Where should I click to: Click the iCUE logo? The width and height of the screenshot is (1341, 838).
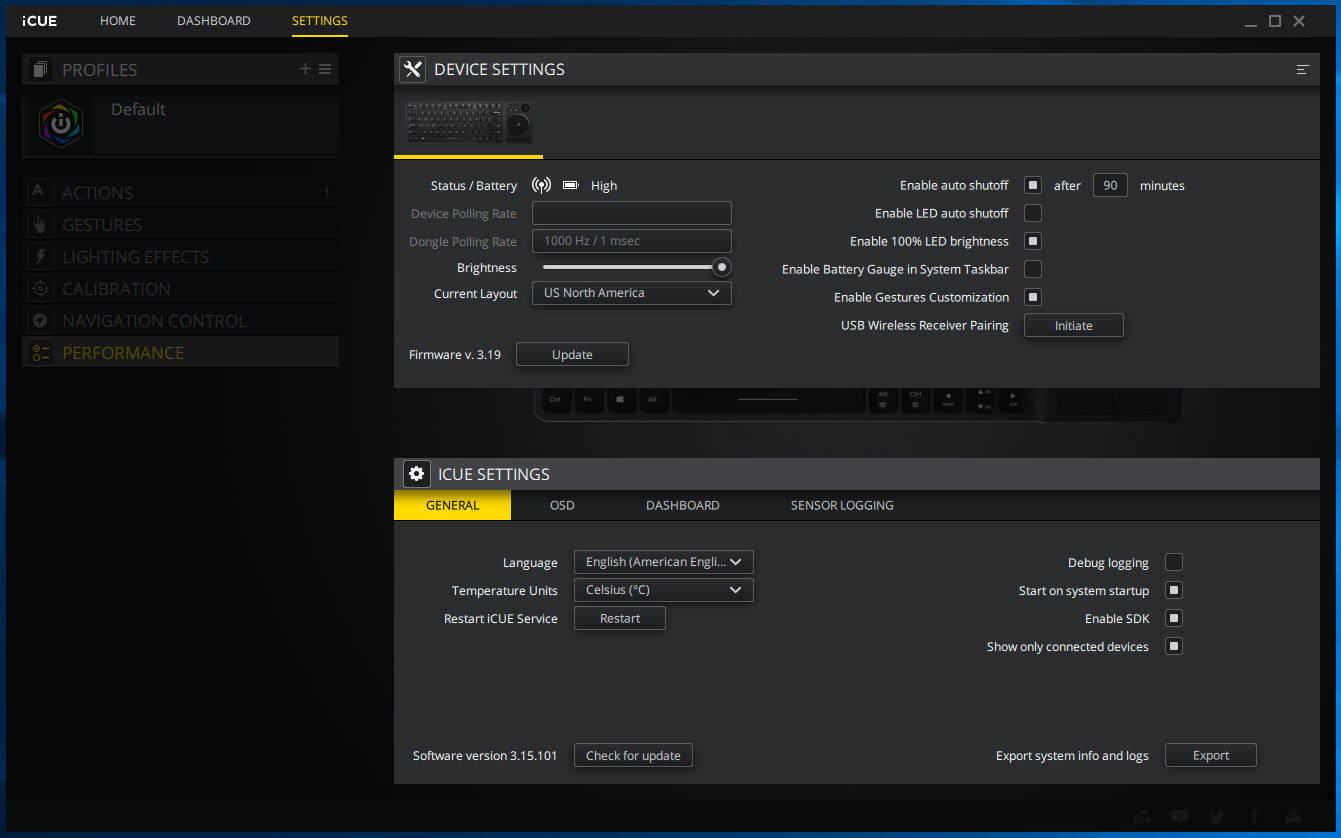point(40,21)
